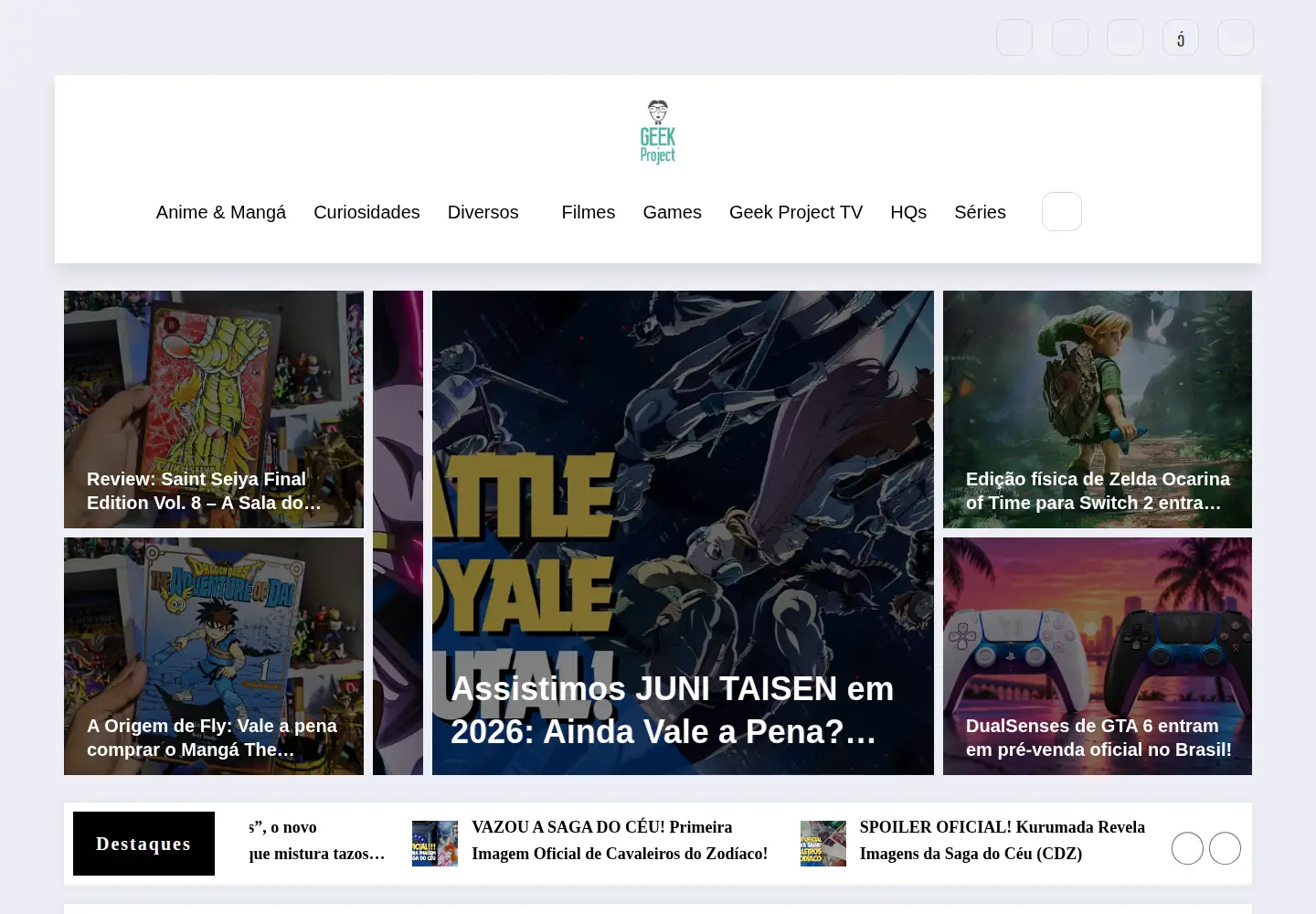Open the DualSenses de GTA 6 pre-order article
This screenshot has width=1316, height=914.
click(x=1098, y=738)
